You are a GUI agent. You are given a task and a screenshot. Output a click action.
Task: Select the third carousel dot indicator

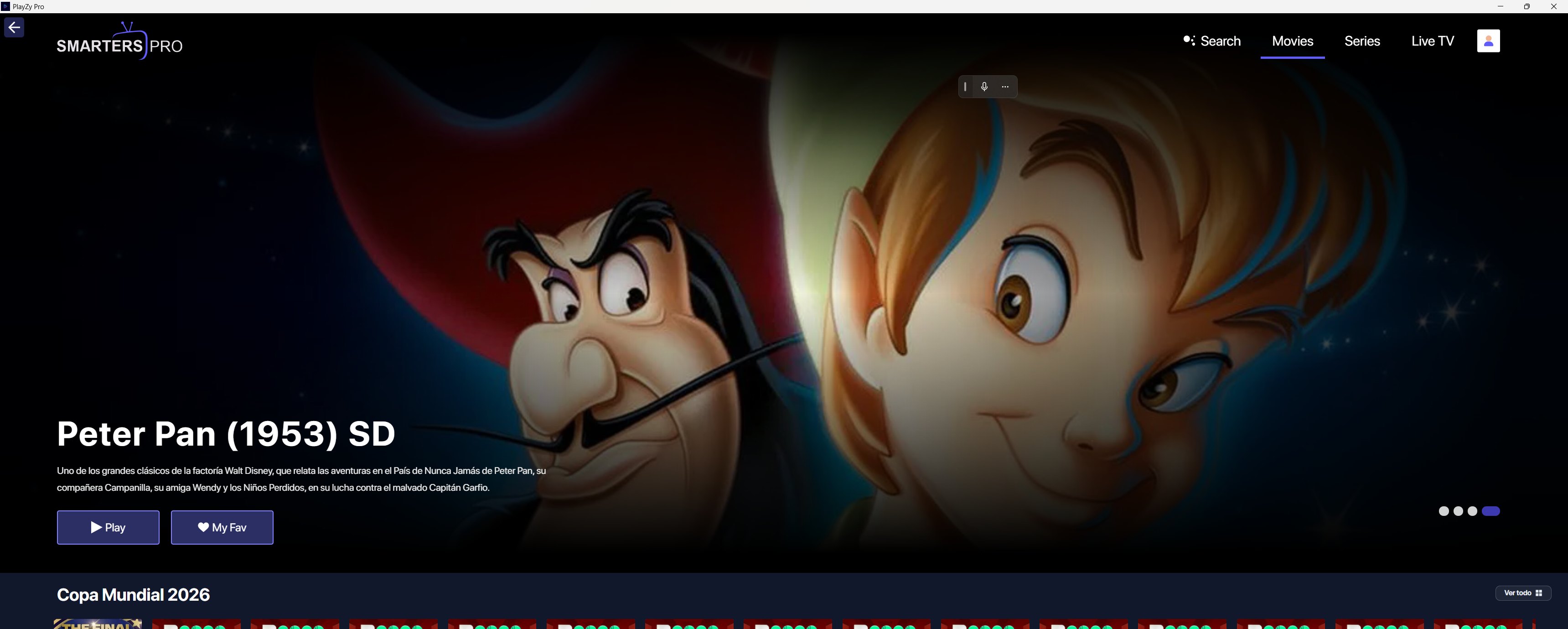pyautogui.click(x=1472, y=511)
